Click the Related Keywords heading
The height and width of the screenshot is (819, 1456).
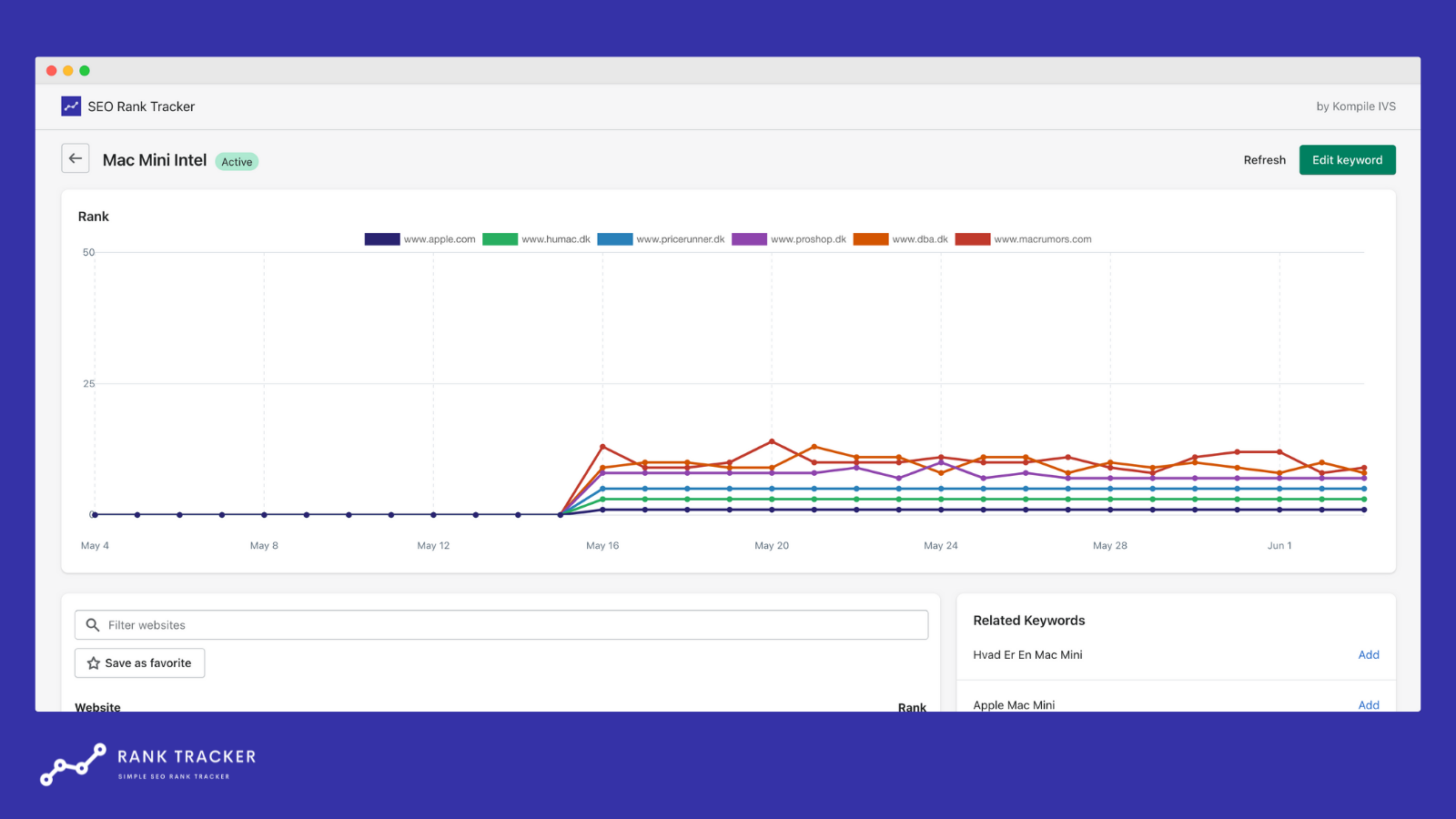pos(1029,621)
